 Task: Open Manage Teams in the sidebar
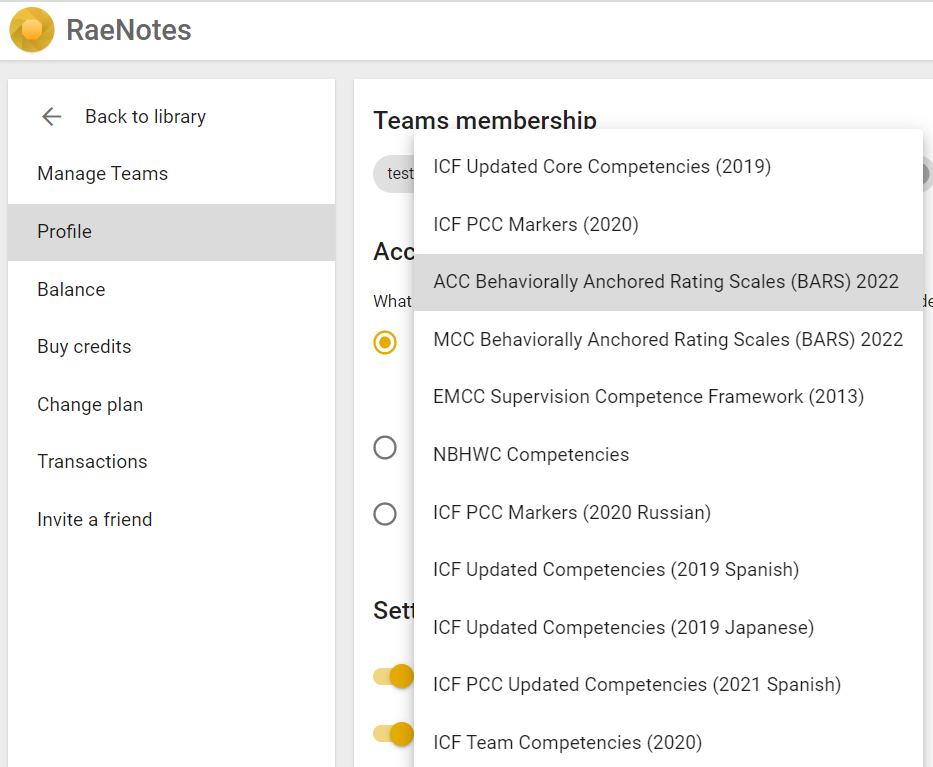(x=171, y=174)
